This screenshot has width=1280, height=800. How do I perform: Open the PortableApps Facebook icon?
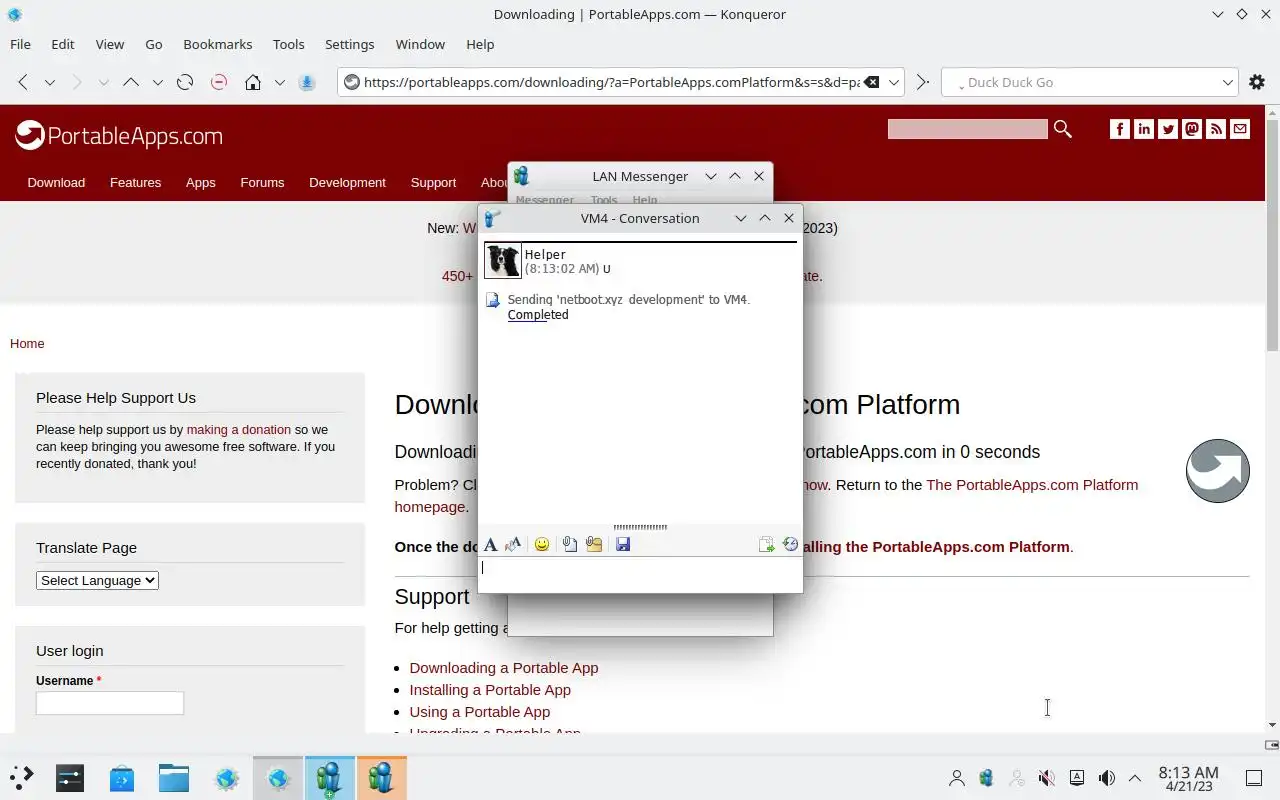click(1120, 129)
